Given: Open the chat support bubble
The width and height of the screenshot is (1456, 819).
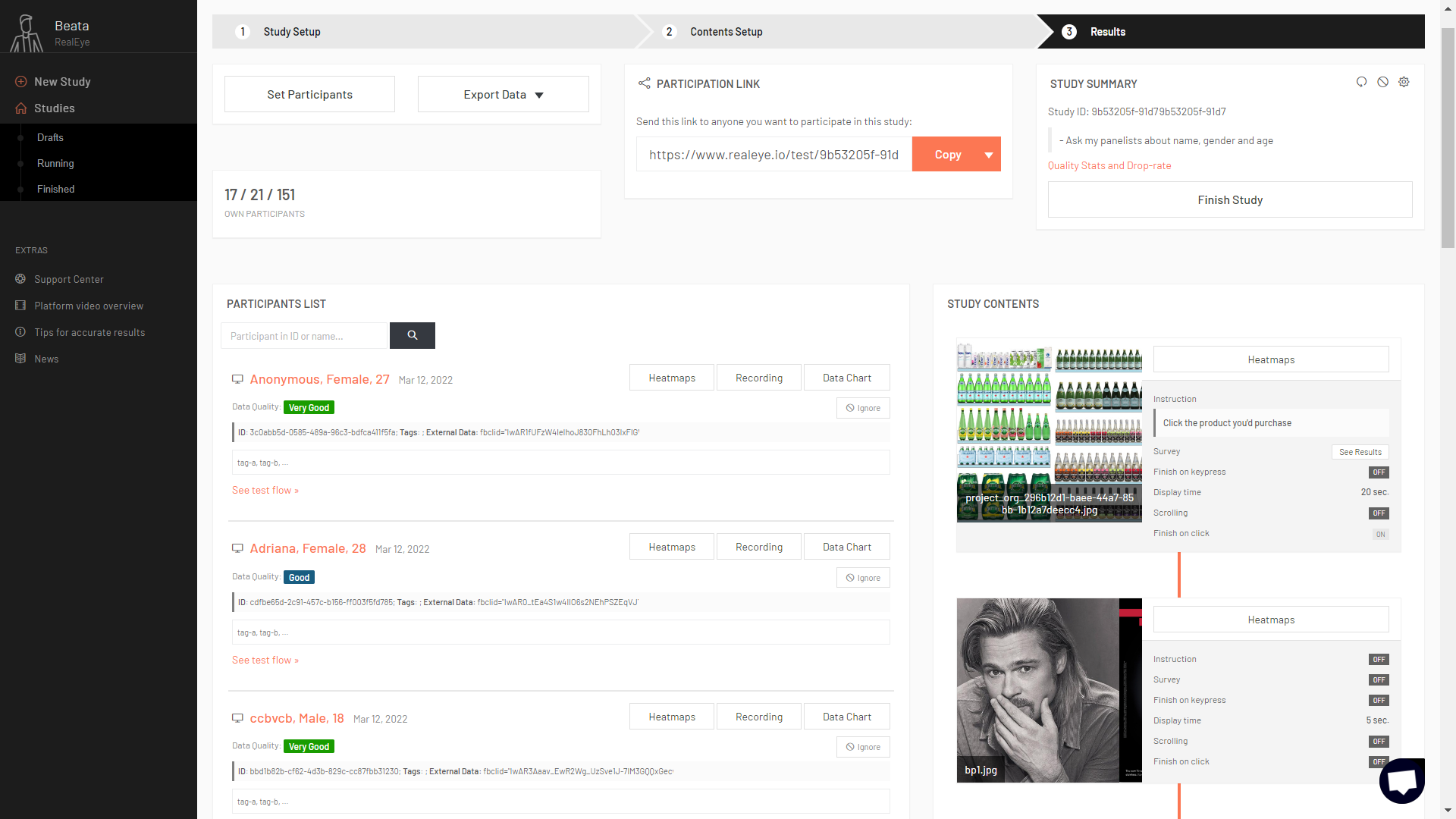Looking at the screenshot, I should coord(1404,781).
